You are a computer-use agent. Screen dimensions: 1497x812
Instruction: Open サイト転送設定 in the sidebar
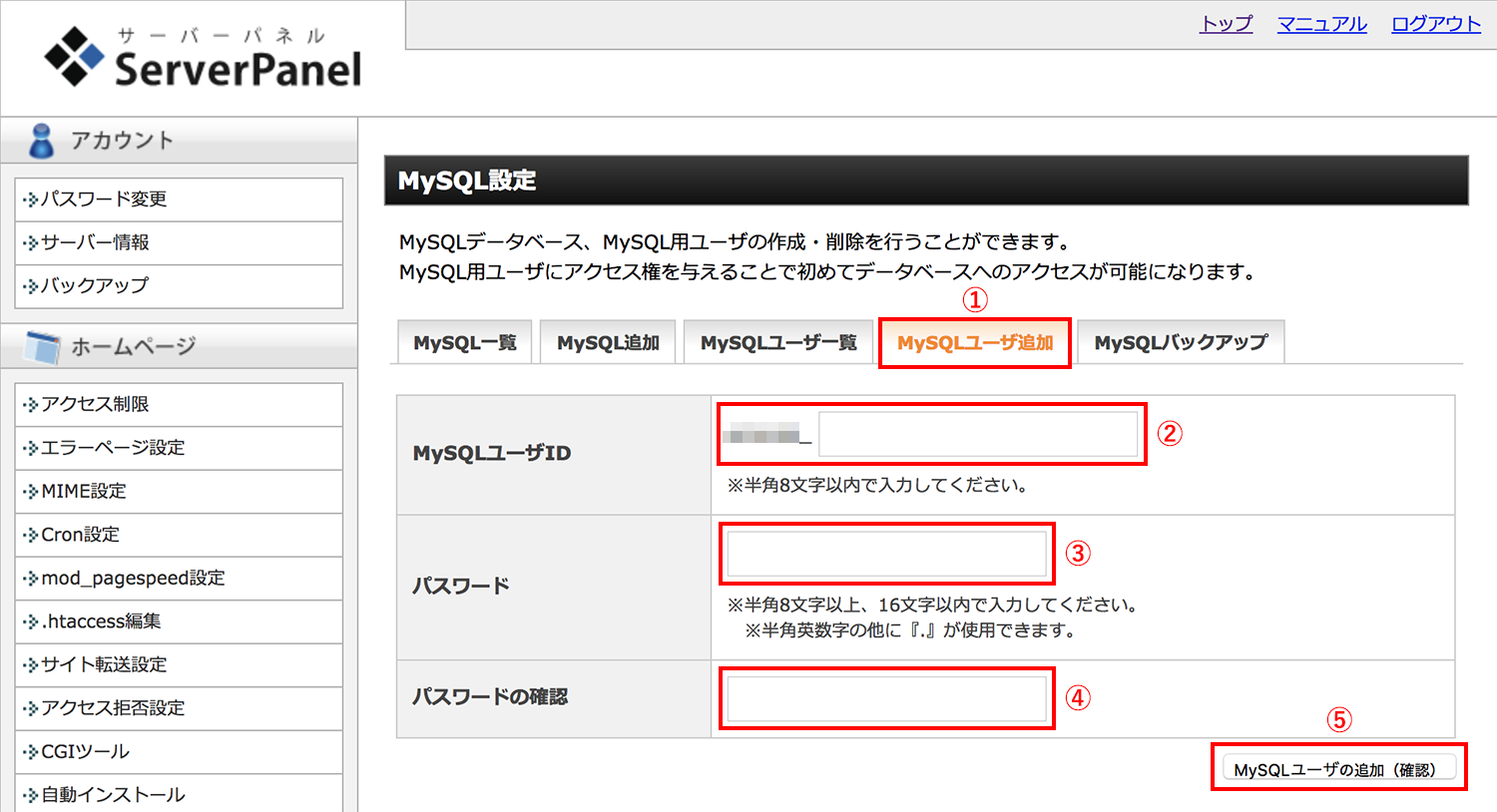click(x=180, y=664)
